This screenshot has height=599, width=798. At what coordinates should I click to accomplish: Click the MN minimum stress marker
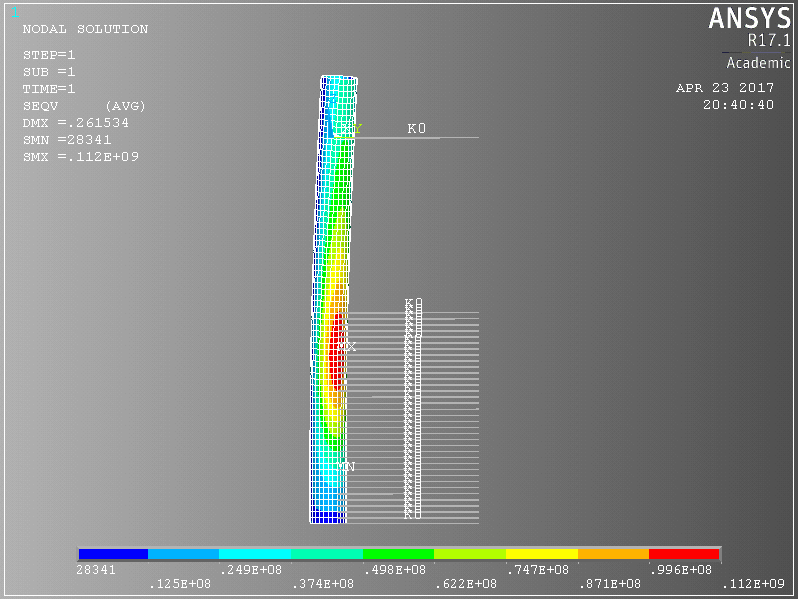[x=345, y=467]
